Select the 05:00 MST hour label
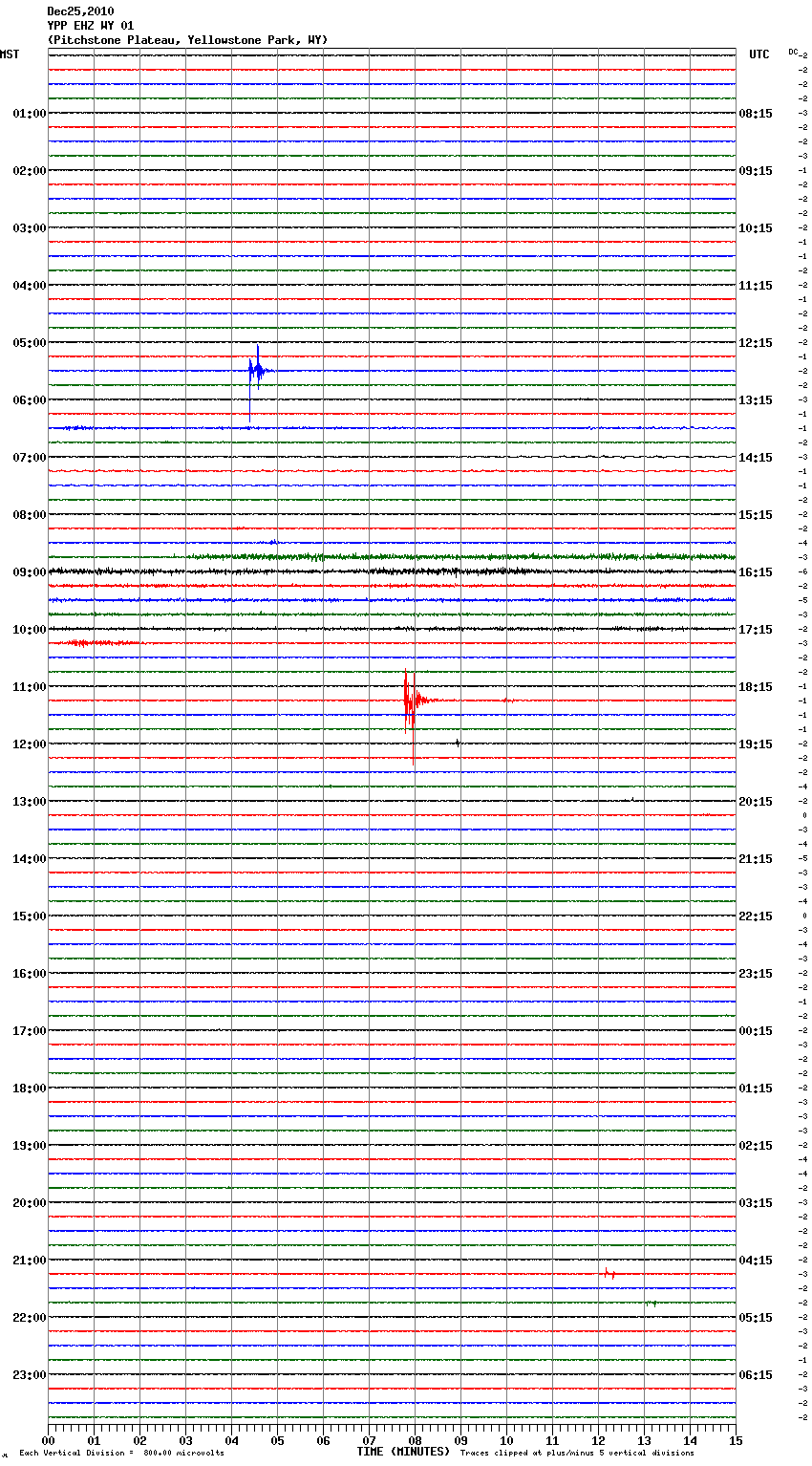Screen dimensions: 812x1466 30,343
